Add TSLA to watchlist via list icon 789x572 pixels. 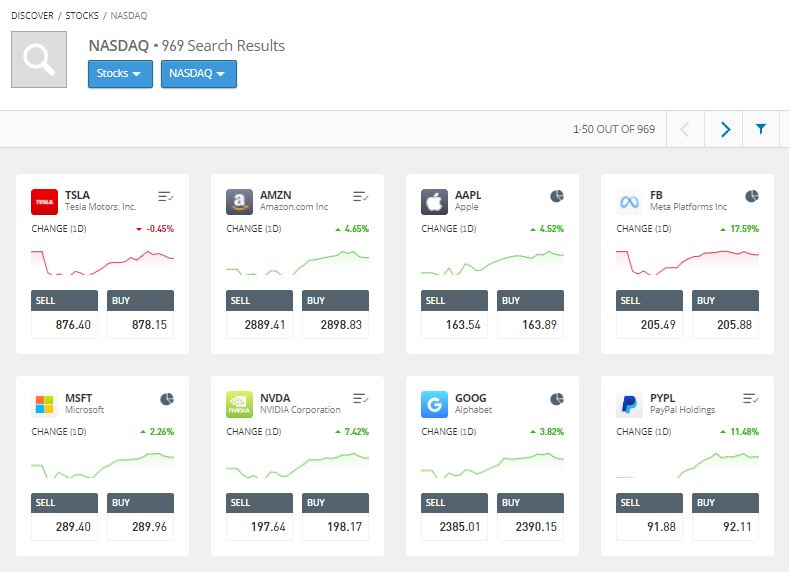[x=166, y=196]
